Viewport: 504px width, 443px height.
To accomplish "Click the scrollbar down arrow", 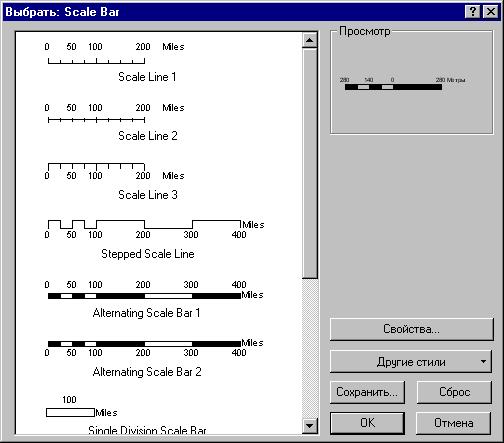I will coord(310,425).
